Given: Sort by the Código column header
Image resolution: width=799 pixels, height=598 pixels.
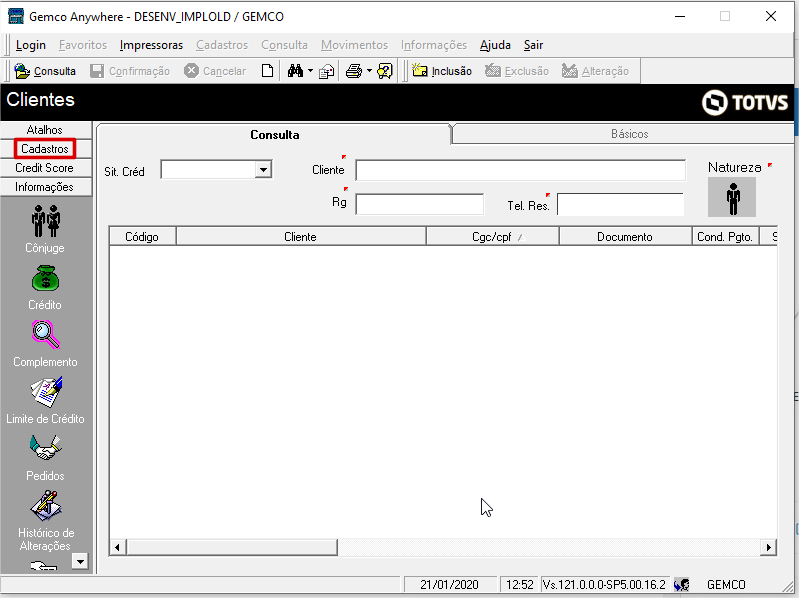Looking at the screenshot, I should (143, 237).
